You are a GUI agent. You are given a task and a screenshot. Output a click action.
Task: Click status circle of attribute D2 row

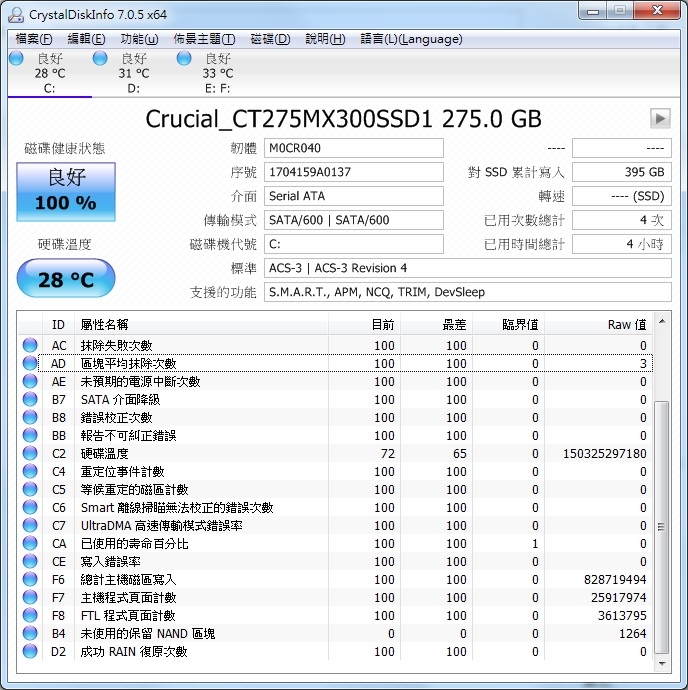tap(30, 651)
